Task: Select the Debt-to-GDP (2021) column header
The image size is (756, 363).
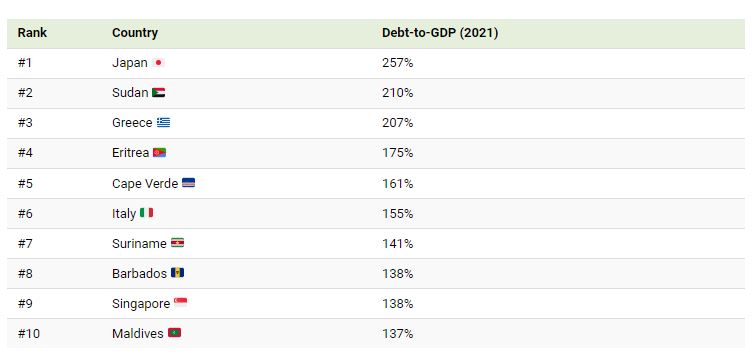Action: (x=440, y=33)
